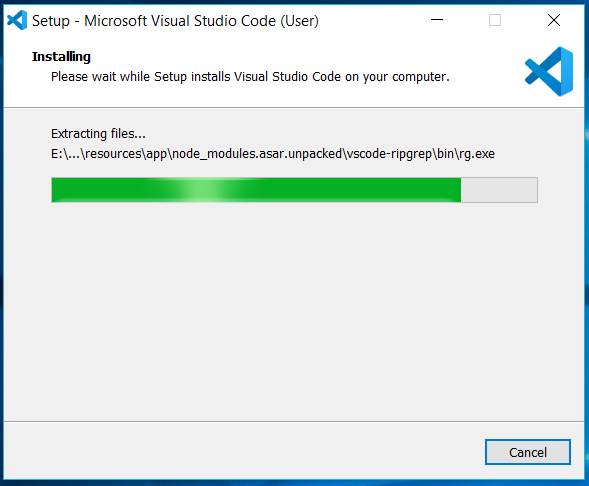Close the Setup window
This screenshot has width=589, height=486.
click(x=554, y=20)
